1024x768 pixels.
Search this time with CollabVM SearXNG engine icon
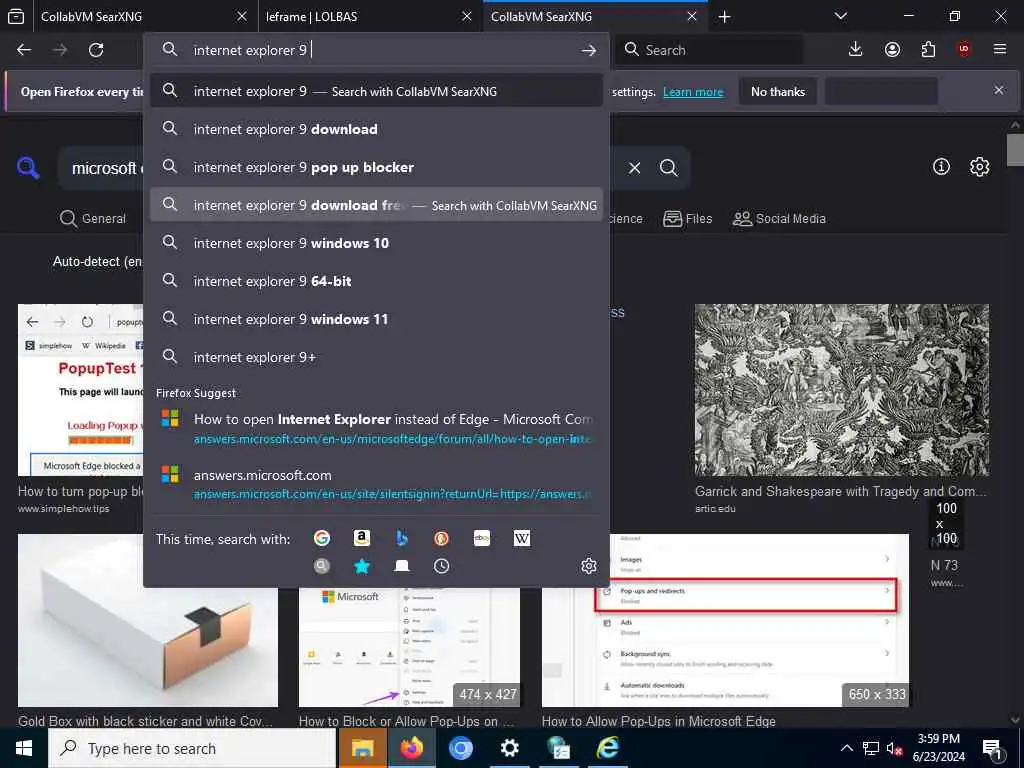(x=321, y=566)
